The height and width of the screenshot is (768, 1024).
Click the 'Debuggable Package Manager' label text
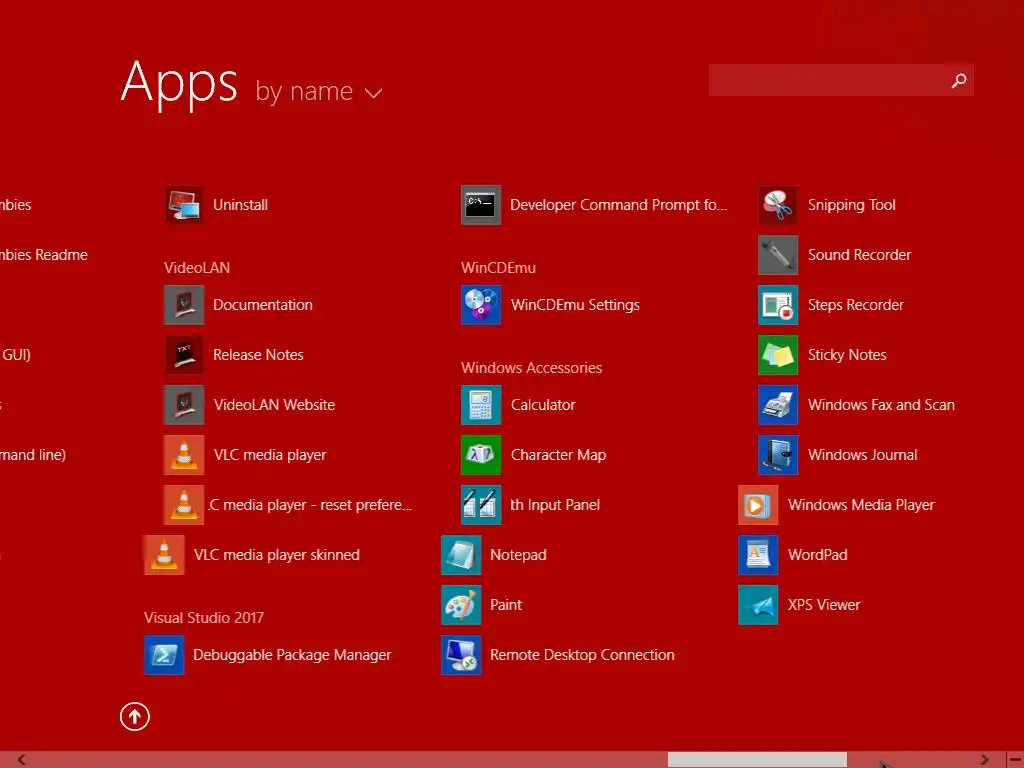[x=292, y=655]
